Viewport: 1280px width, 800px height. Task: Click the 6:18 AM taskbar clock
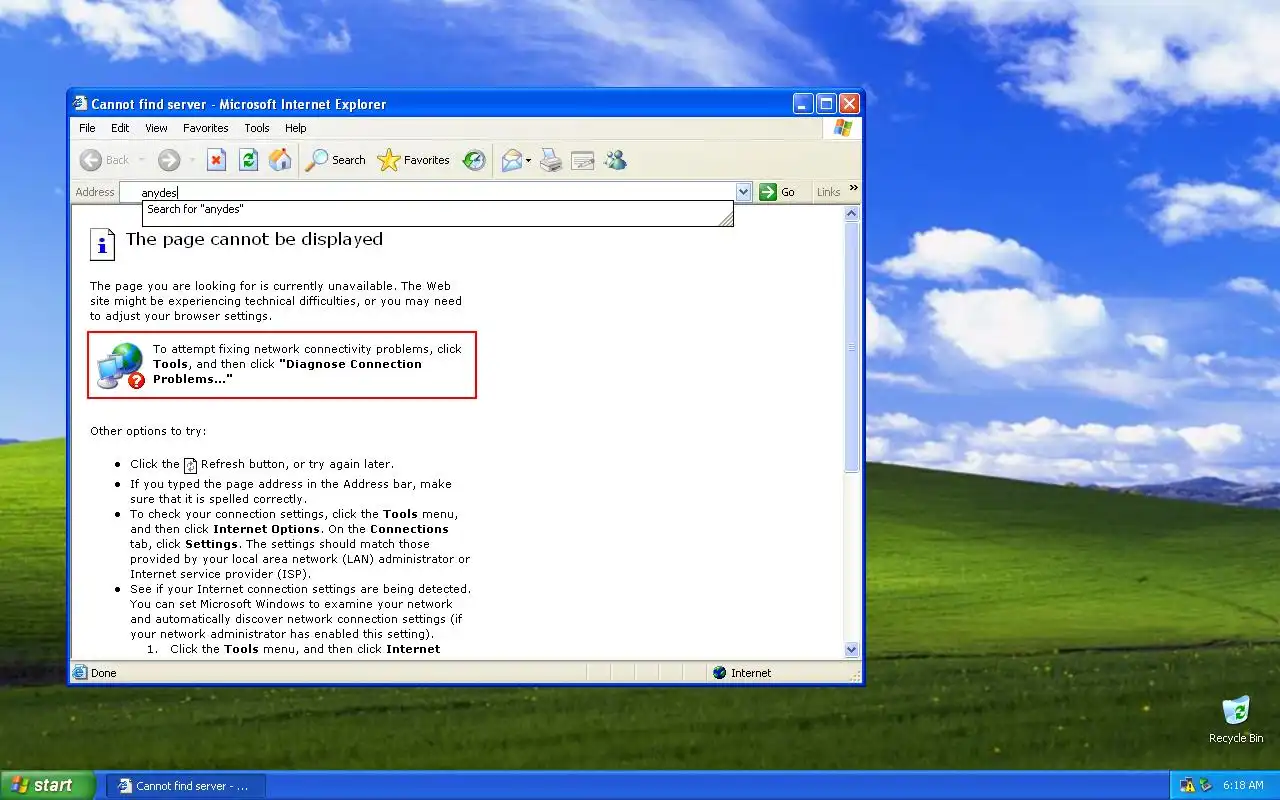1243,785
